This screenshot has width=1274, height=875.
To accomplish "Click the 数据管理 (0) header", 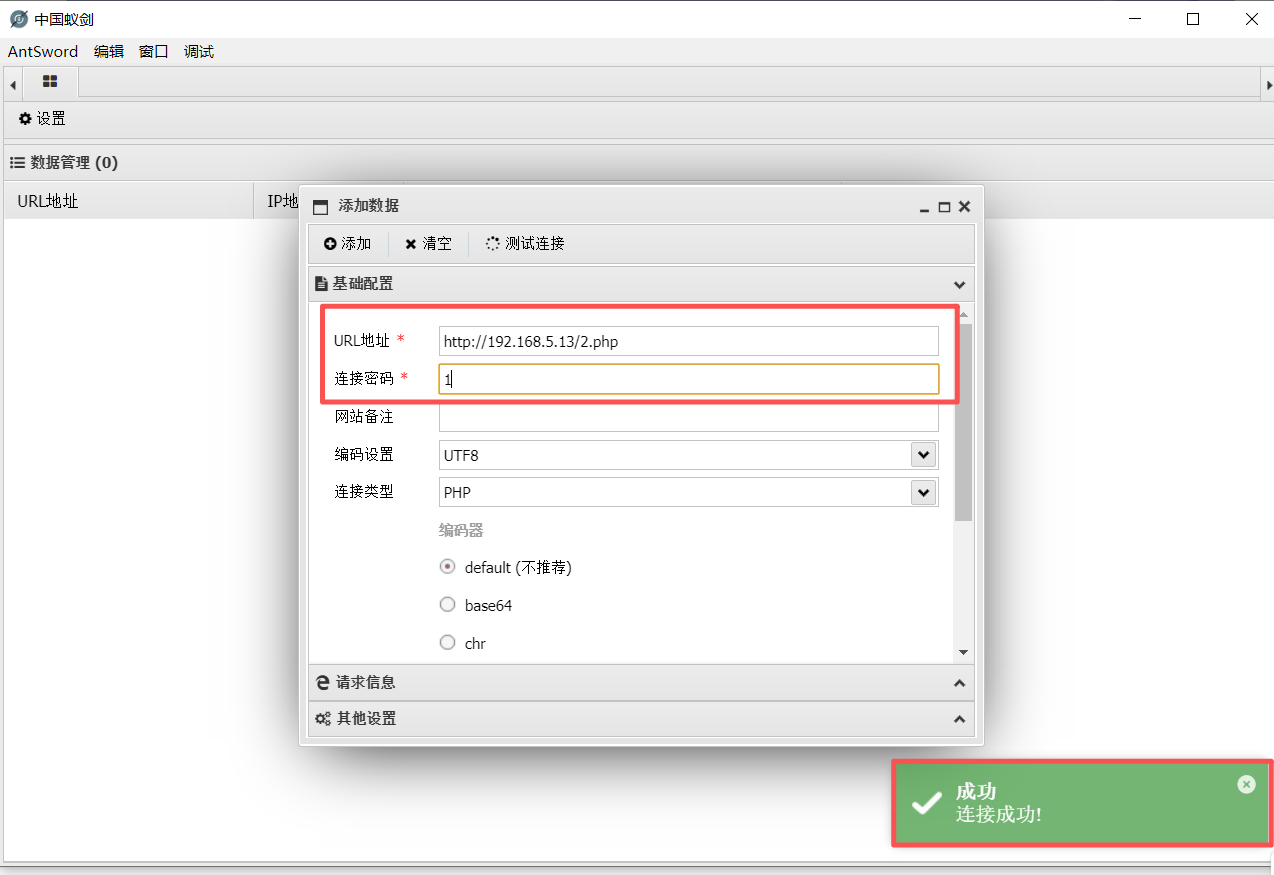I will point(64,162).
